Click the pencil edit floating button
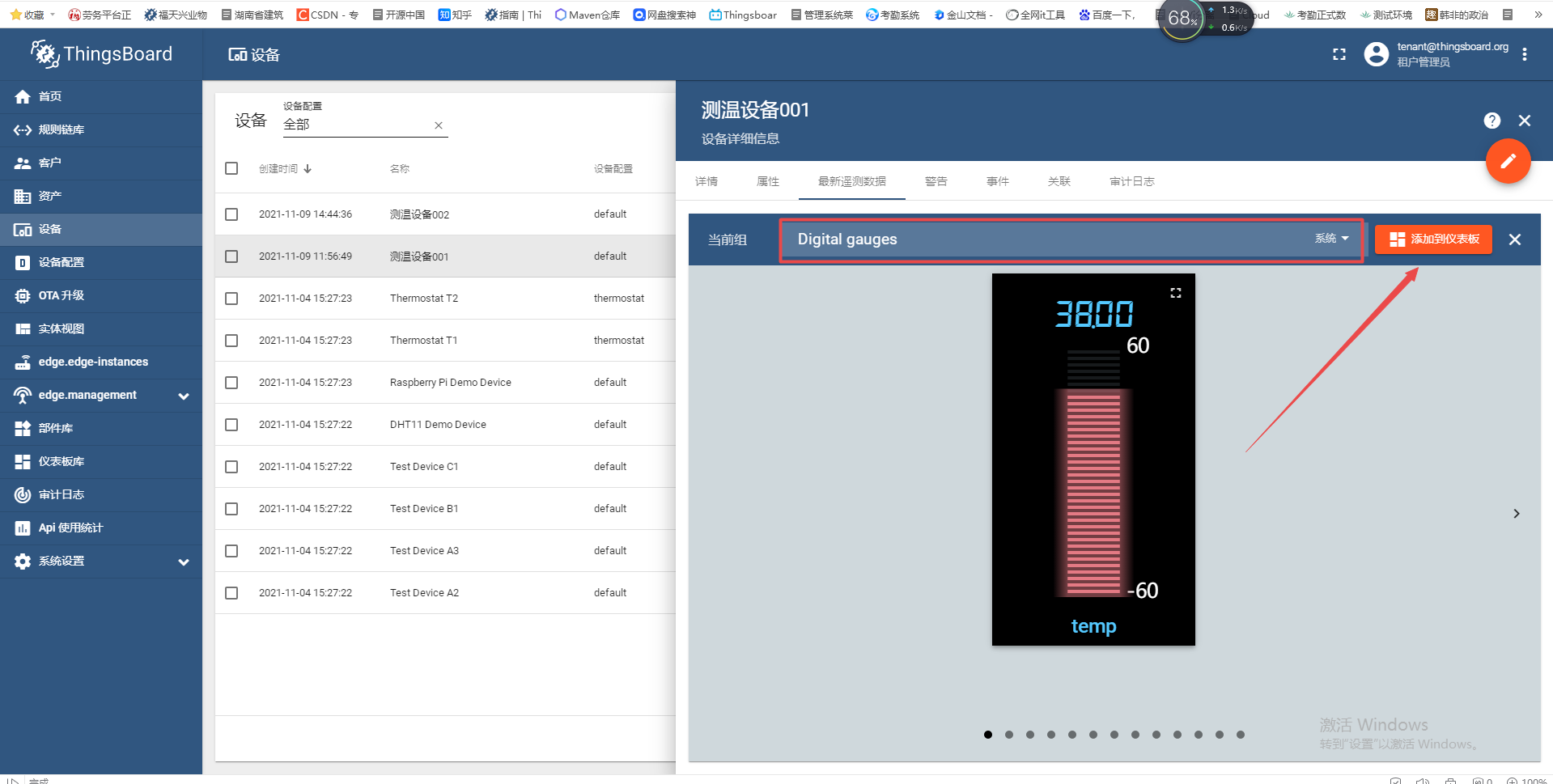This screenshot has width=1553, height=784. 1508,161
